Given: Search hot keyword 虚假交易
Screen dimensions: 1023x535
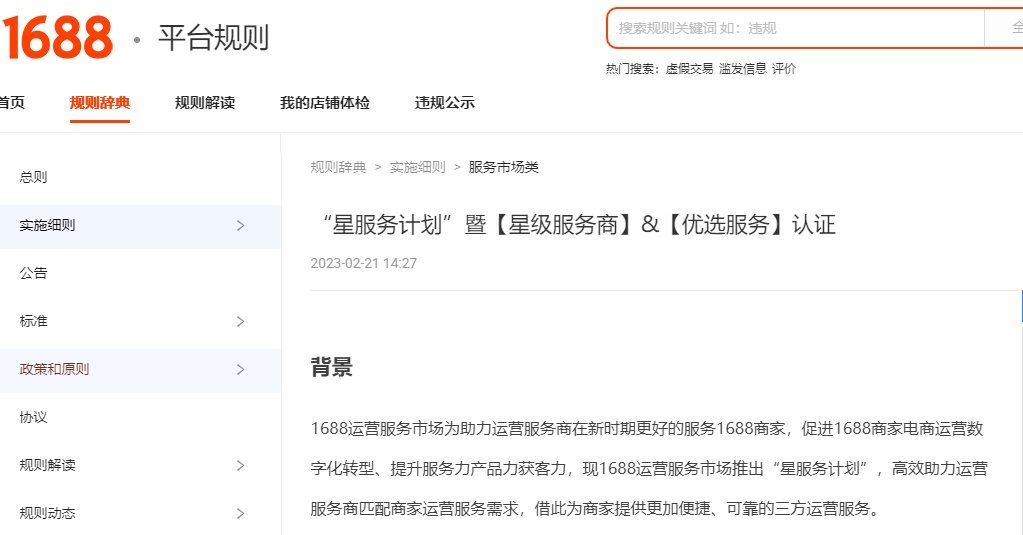Looking at the screenshot, I should coord(689,69).
